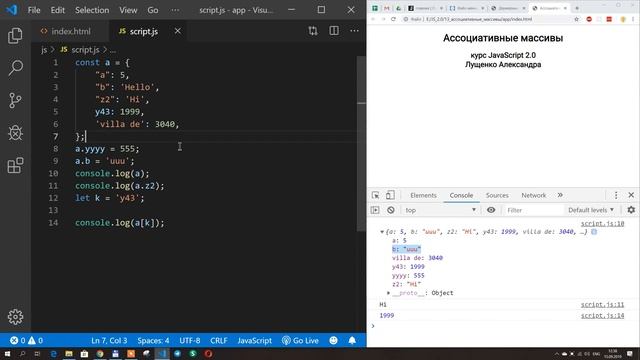
Task: Open the editor More Actions ellipsis
Action: point(354,31)
